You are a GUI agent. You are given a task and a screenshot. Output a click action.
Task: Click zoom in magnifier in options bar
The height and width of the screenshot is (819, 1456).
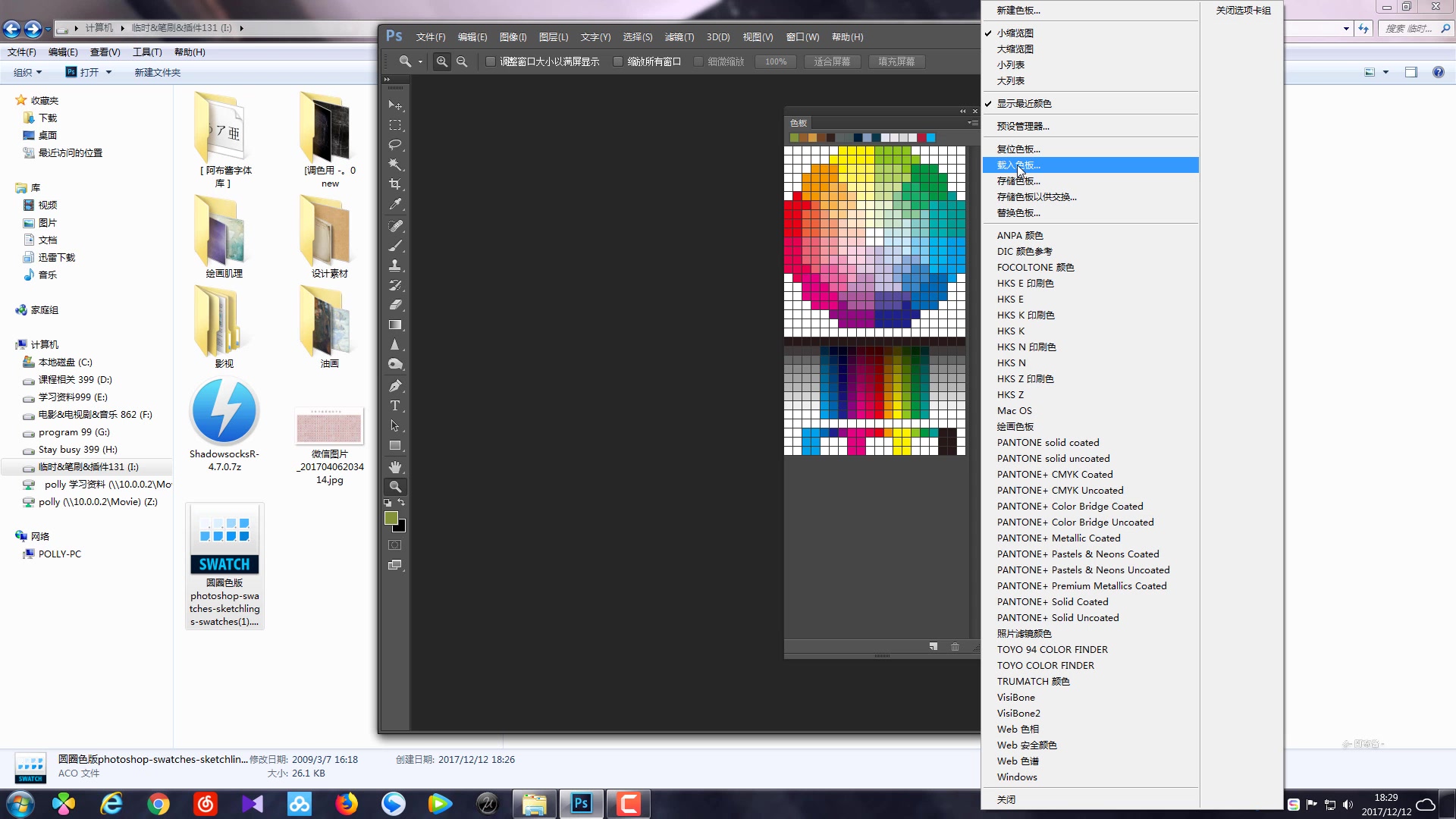pos(442,61)
